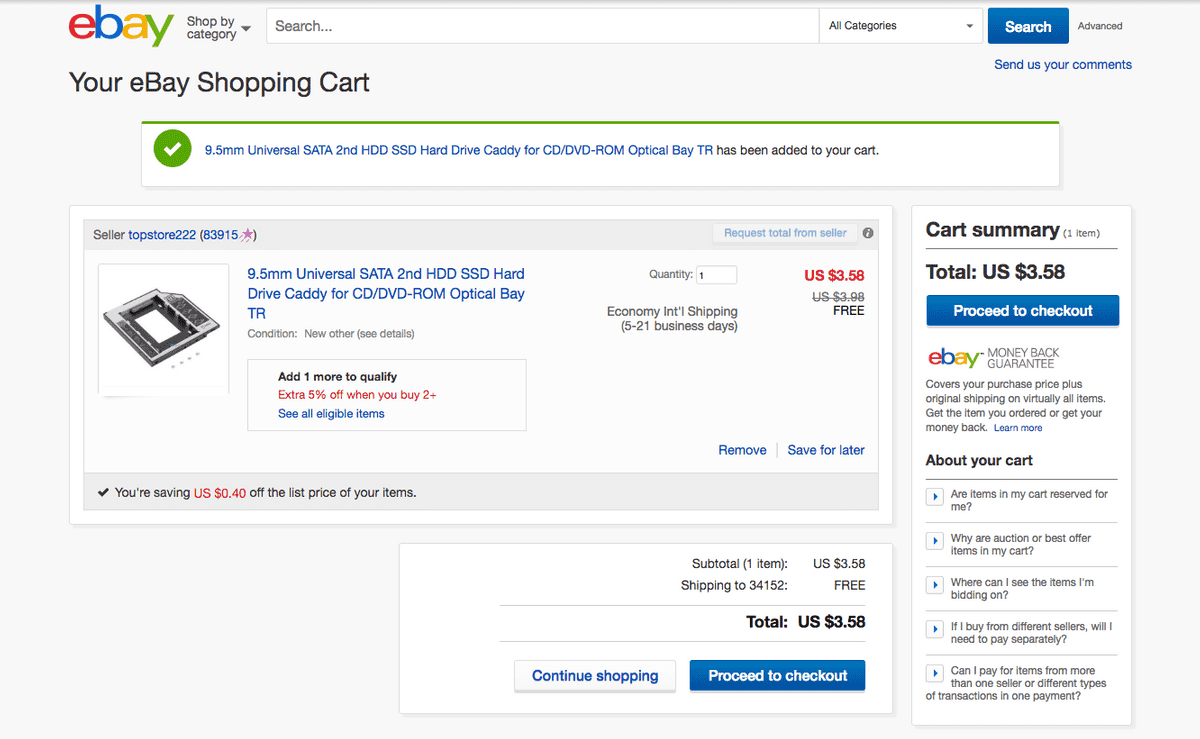
Task: Open seller feedback score 83915
Action: tap(219, 234)
